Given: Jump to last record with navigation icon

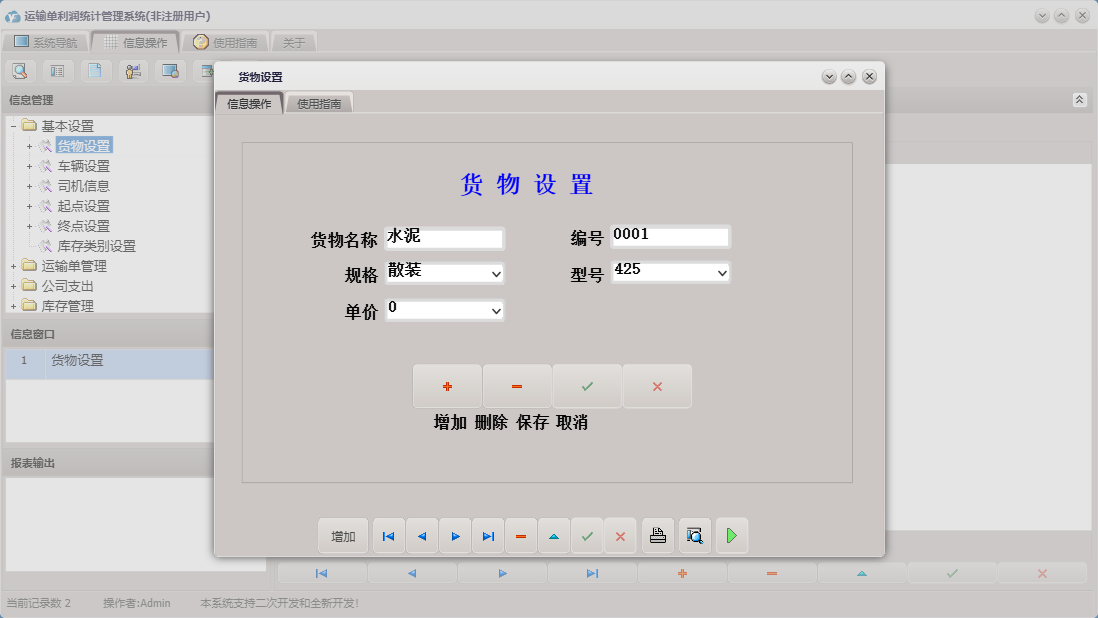Looking at the screenshot, I should pos(488,535).
